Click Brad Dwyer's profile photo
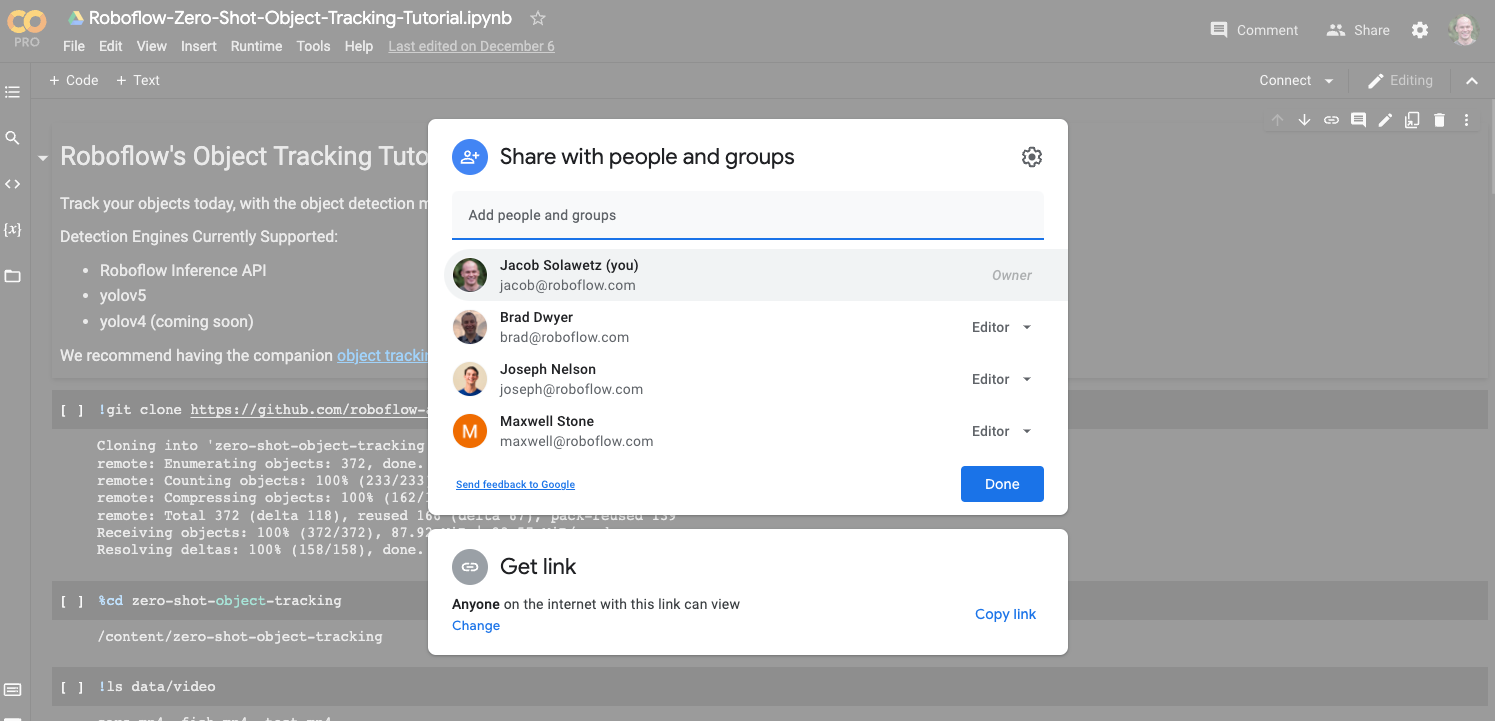 [x=469, y=327]
